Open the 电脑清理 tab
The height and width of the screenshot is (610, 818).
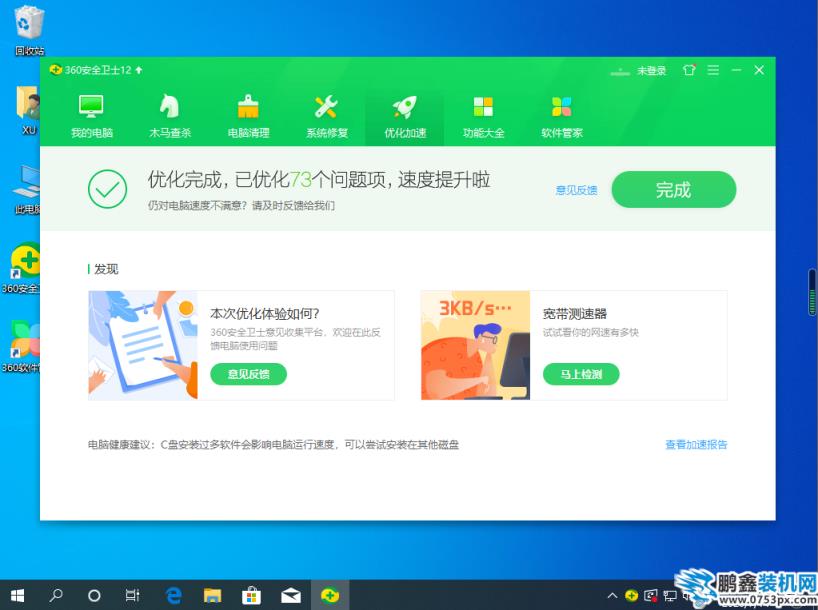coord(248,117)
